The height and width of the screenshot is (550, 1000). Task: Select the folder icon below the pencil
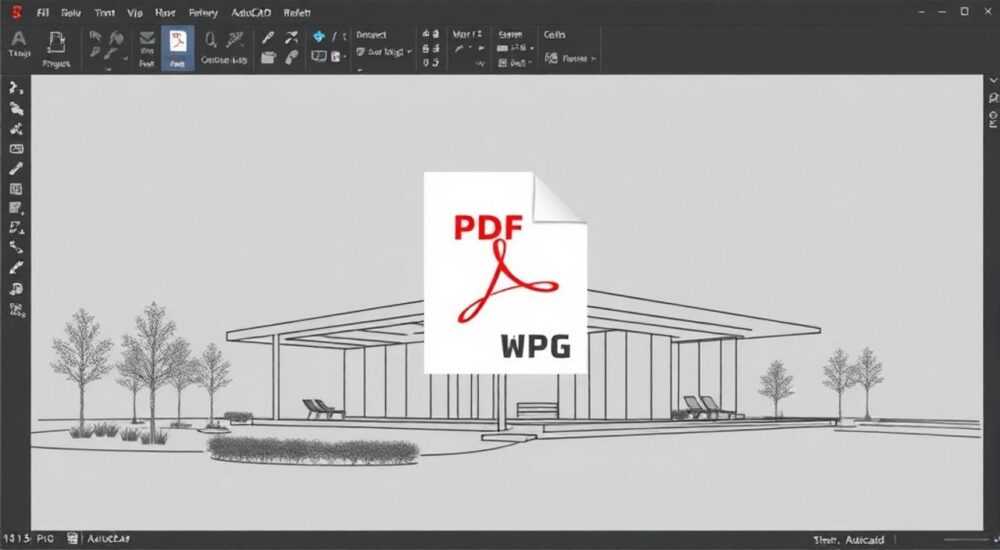[268, 57]
